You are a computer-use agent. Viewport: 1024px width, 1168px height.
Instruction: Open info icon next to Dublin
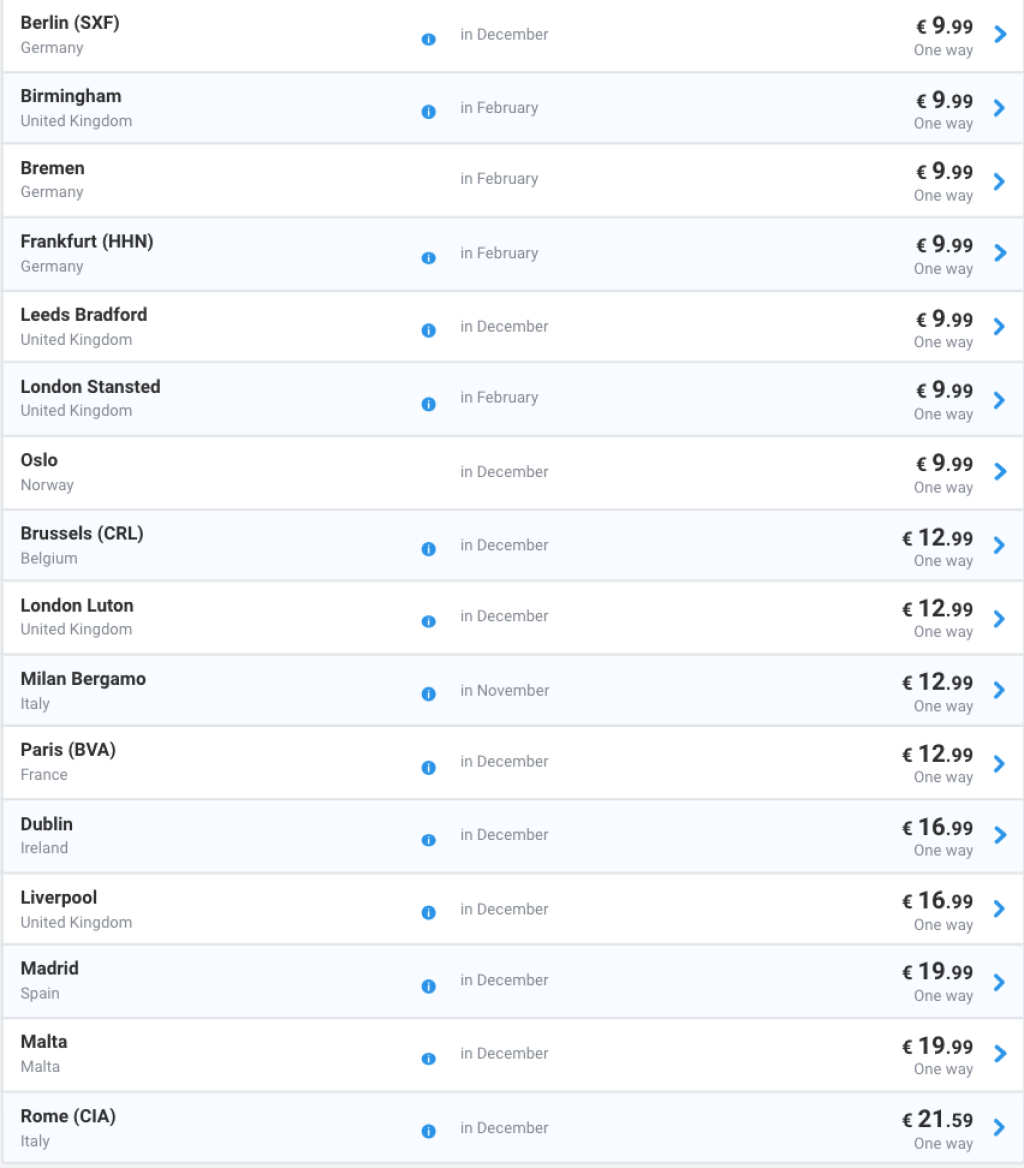pos(428,840)
